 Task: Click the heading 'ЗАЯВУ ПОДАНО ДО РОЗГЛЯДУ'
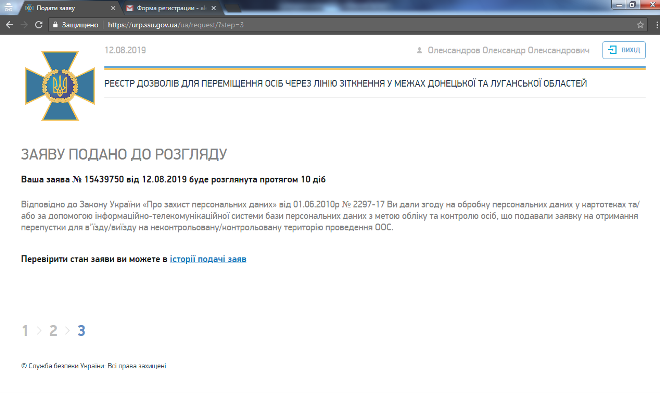(x=124, y=154)
